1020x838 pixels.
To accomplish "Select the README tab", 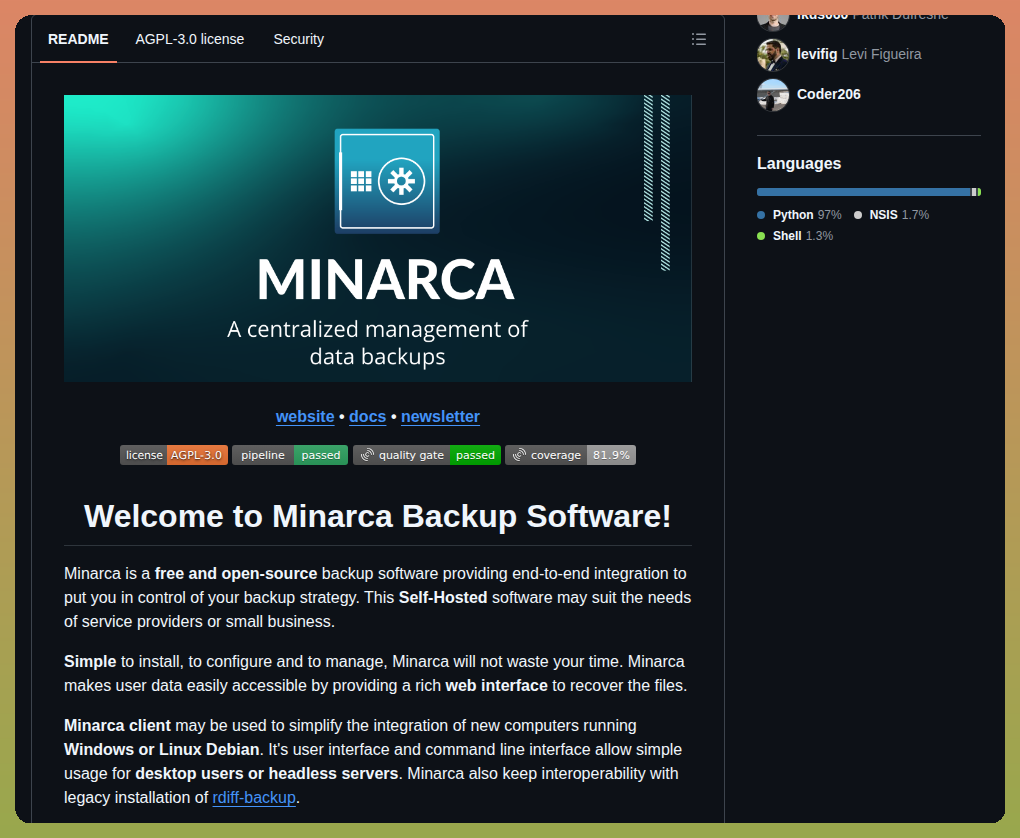I will 78,39.
